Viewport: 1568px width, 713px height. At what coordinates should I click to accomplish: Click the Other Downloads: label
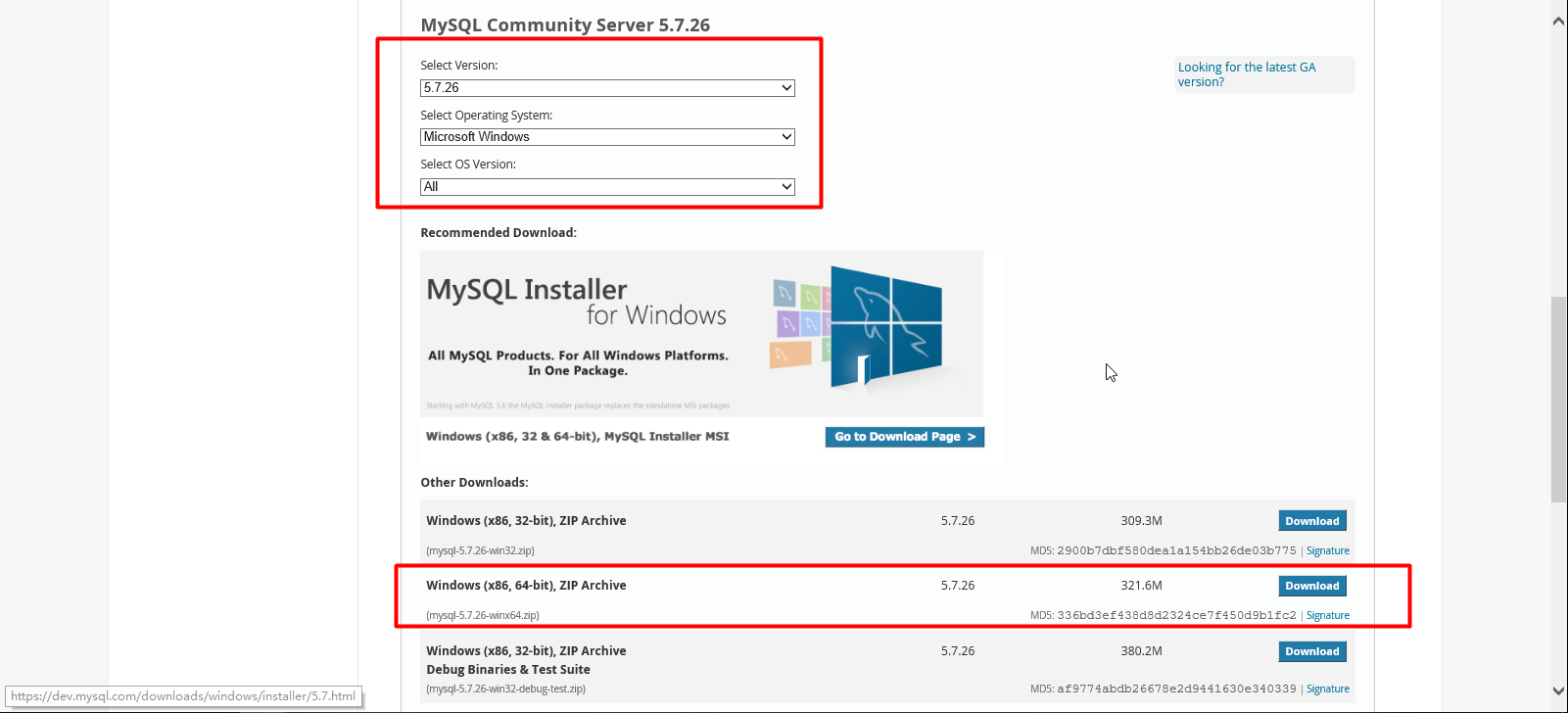[474, 483]
